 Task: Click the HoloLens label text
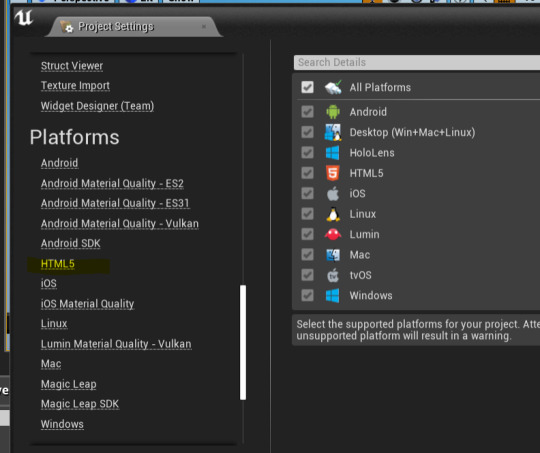[x=372, y=153]
